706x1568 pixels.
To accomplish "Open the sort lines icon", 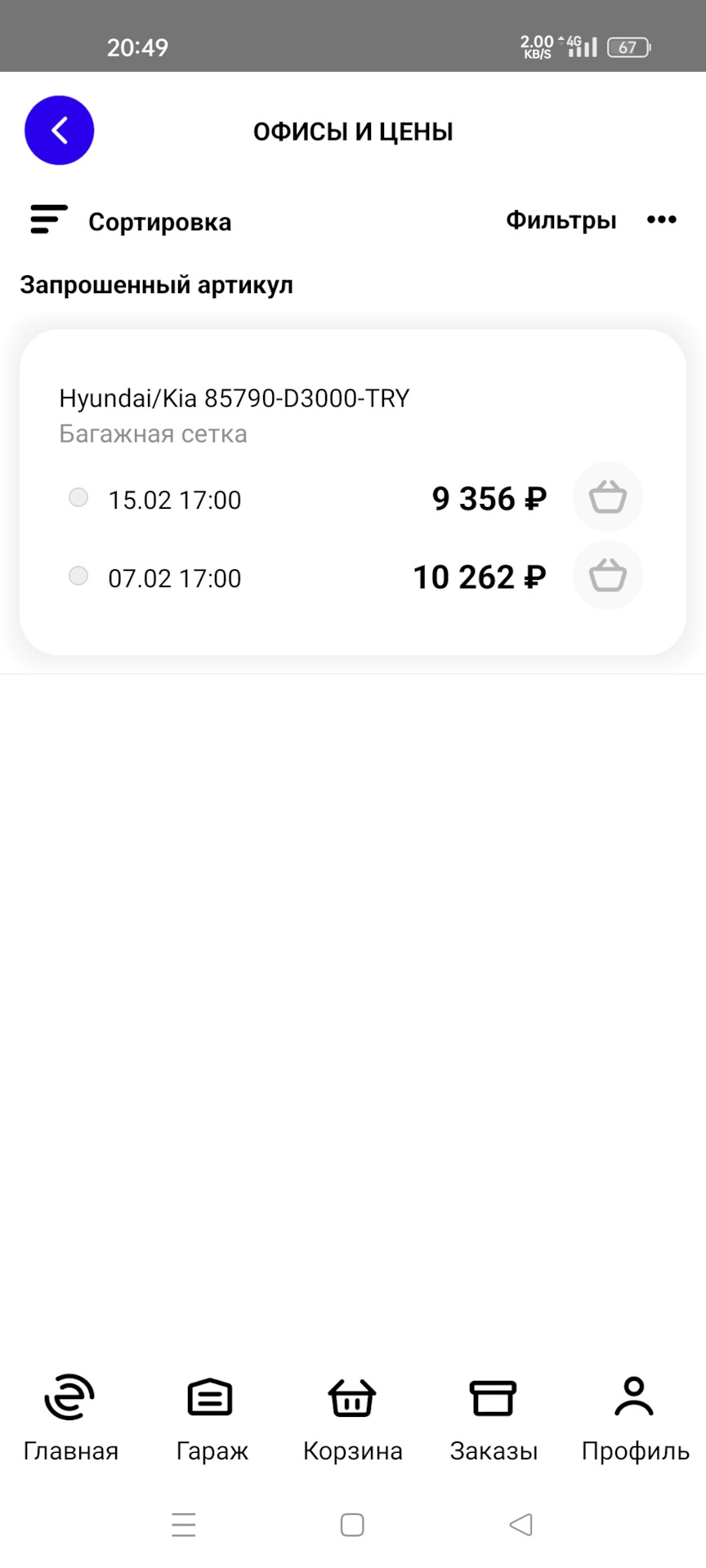I will point(49,220).
